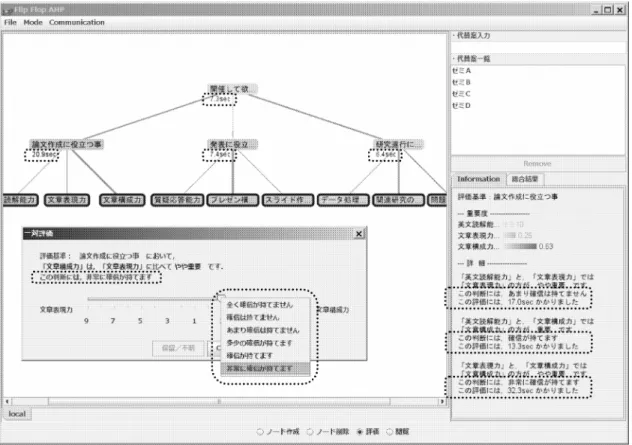Select the 文章表現力 leaf node

click(67, 200)
